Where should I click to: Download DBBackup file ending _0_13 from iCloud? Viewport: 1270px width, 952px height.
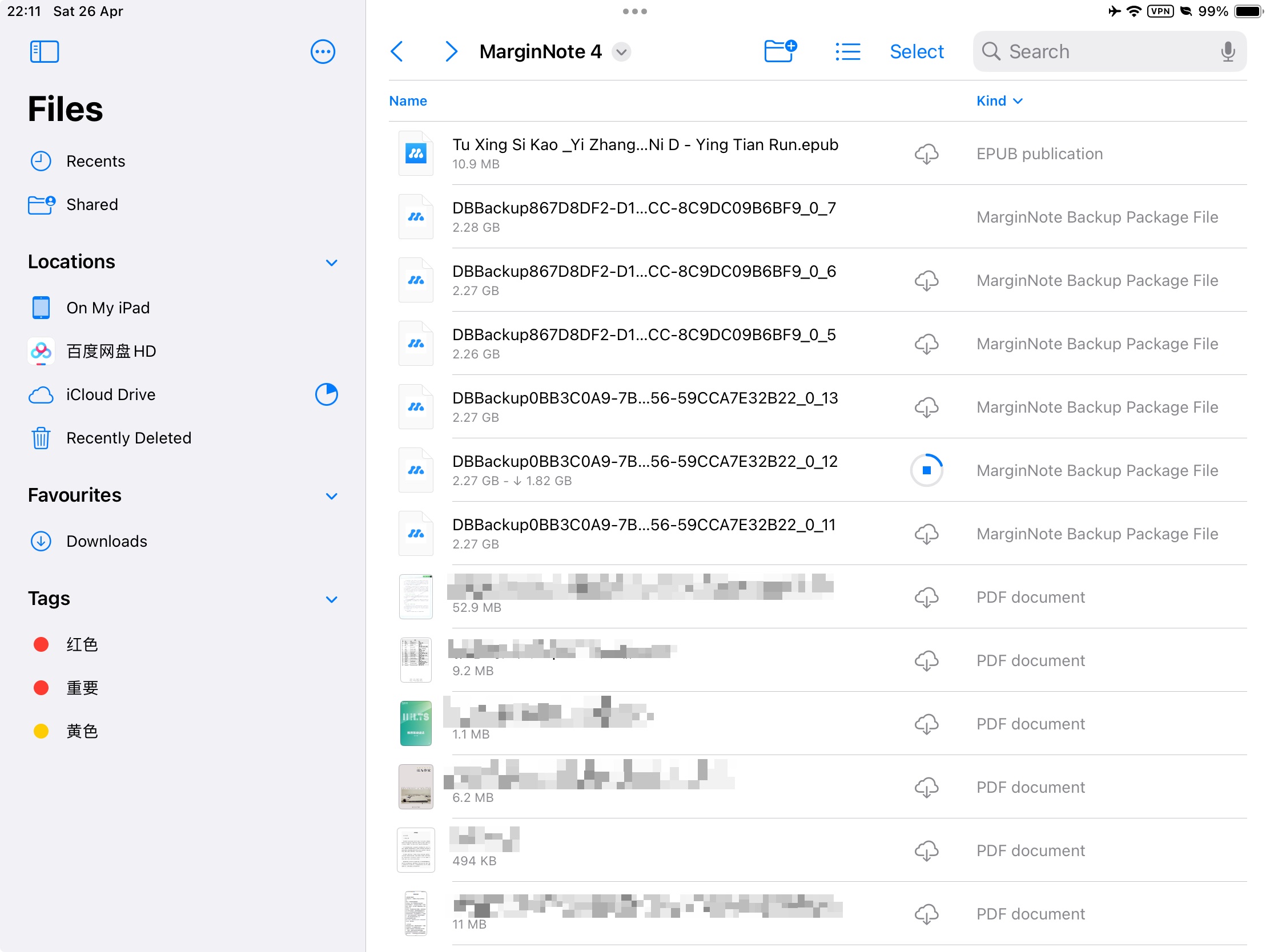tap(926, 408)
